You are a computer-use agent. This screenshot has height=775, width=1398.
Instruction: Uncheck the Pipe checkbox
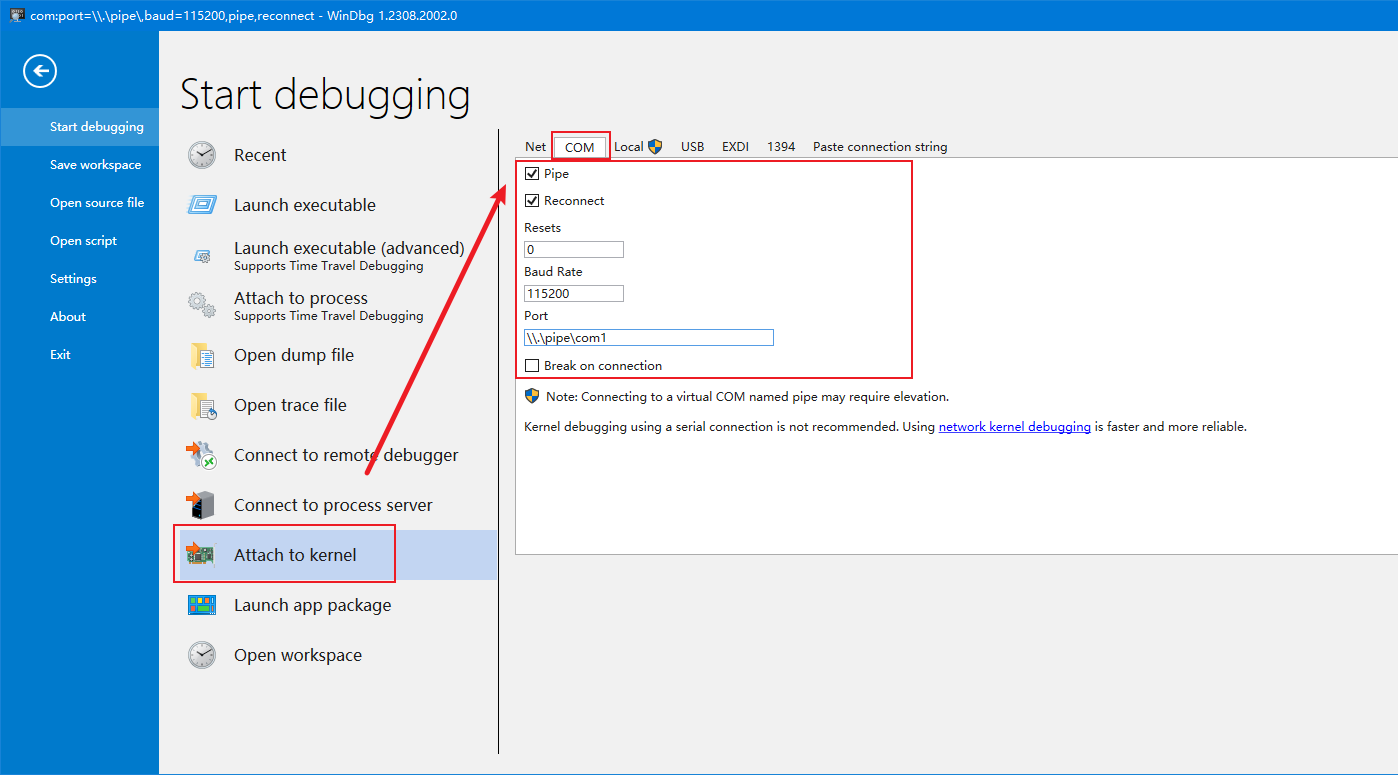[532, 174]
